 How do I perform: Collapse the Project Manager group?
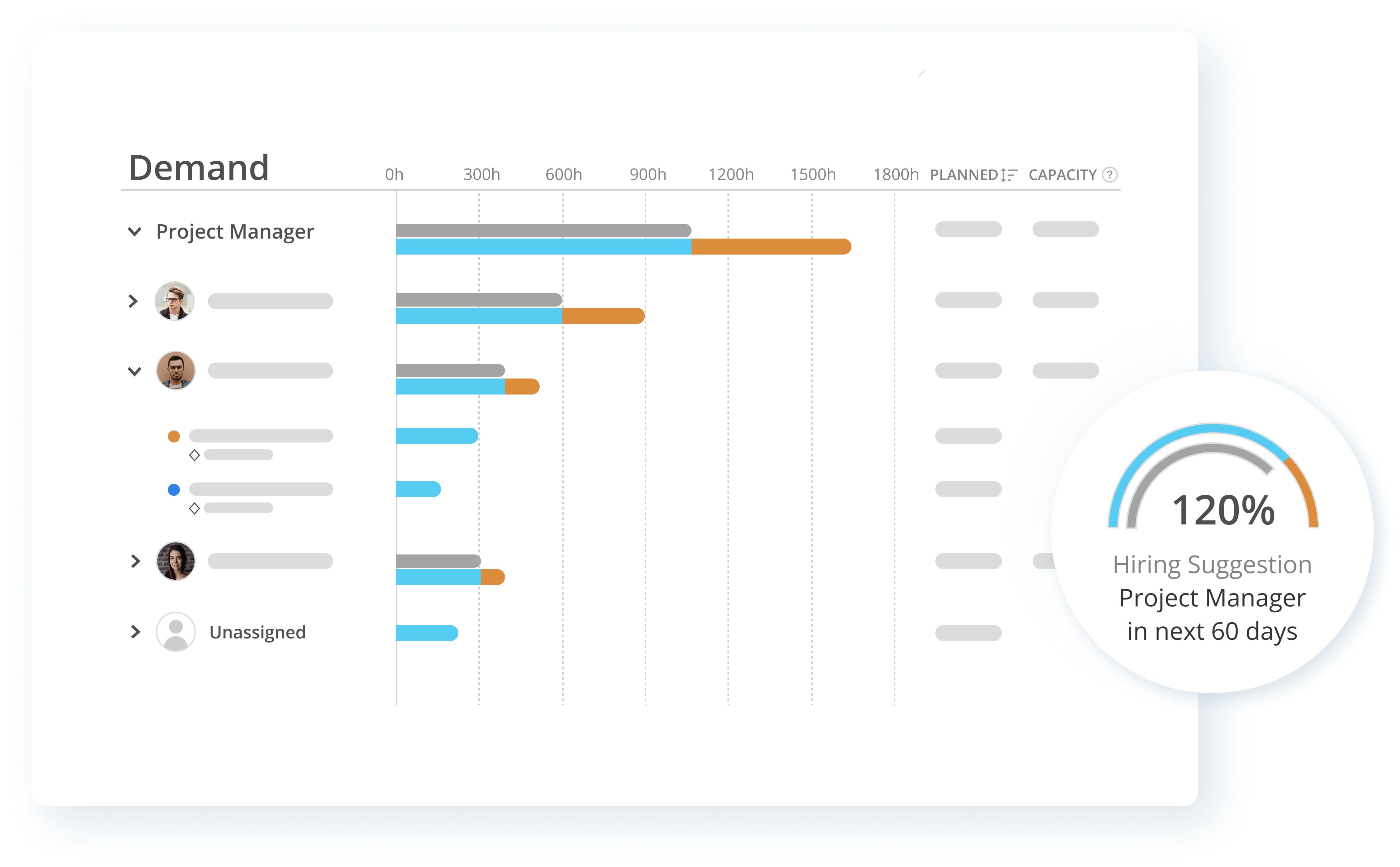coord(135,232)
